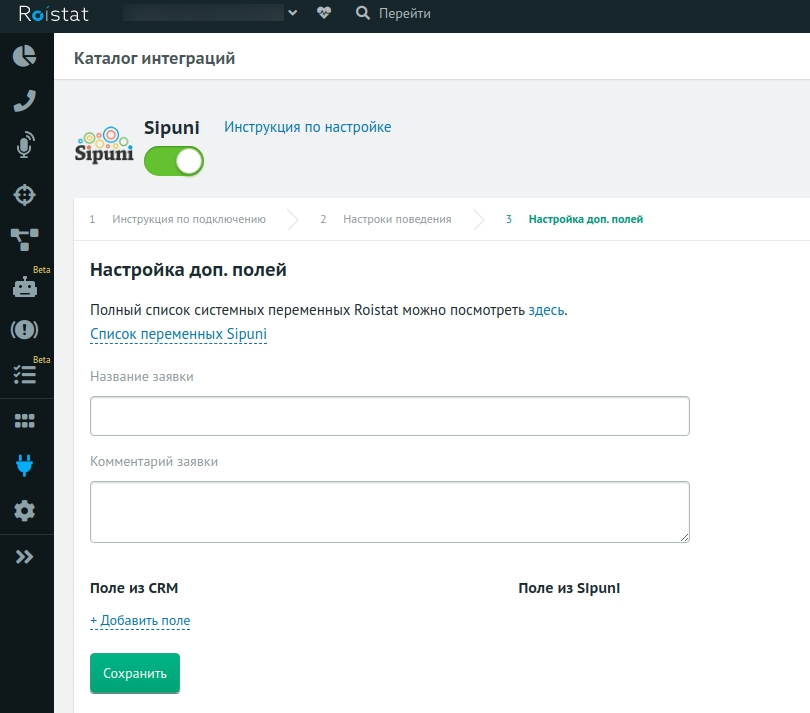This screenshot has width=810, height=713.
Task: Expand Список переменных Sipuni link
Action: (178, 334)
